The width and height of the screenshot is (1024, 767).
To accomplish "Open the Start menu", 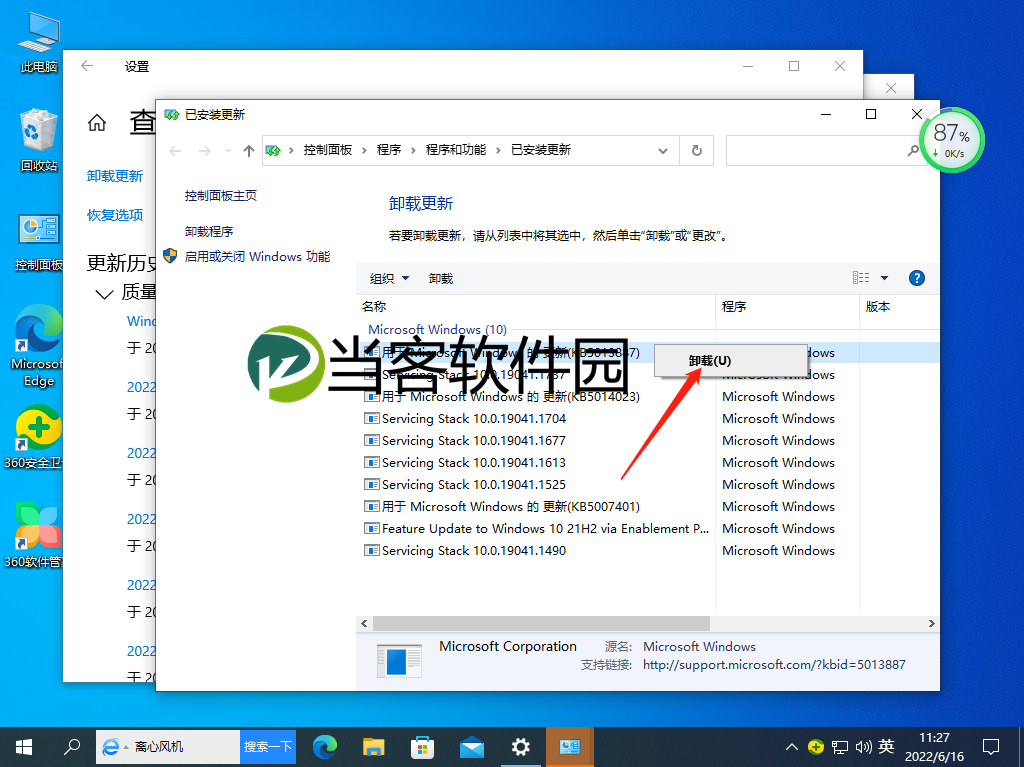I will point(23,747).
